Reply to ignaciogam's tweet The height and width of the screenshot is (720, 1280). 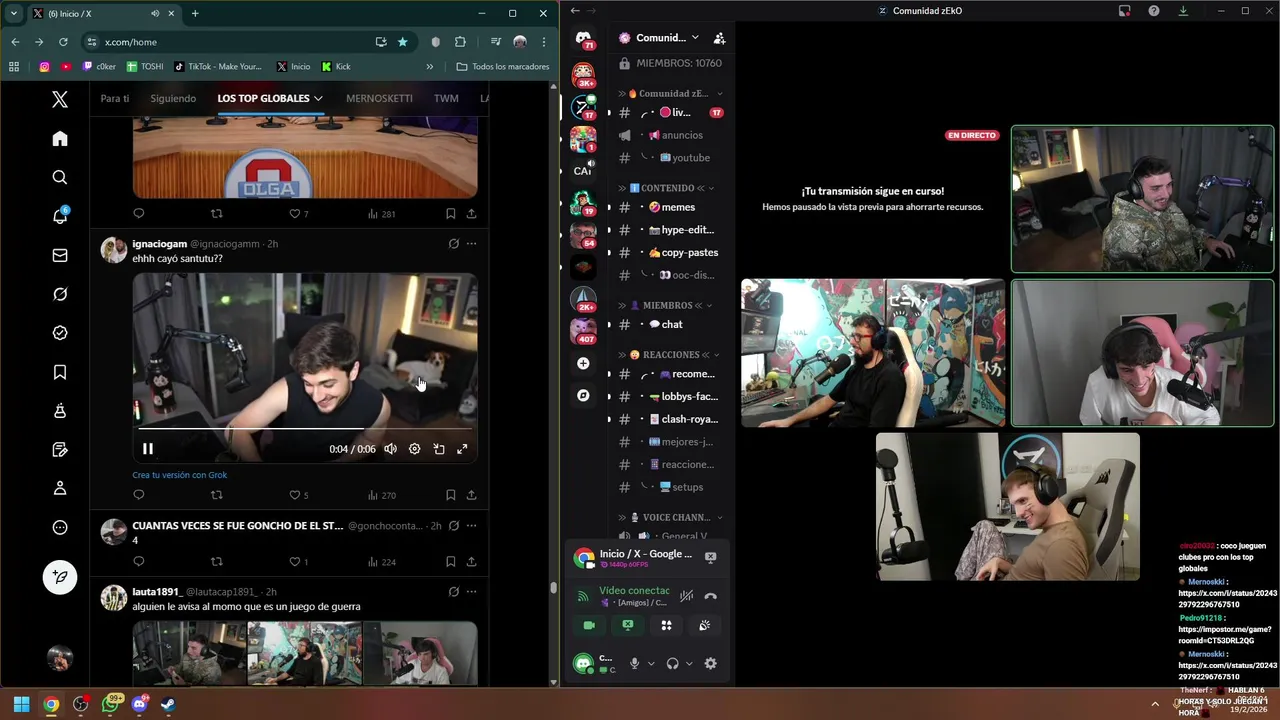coord(139,495)
